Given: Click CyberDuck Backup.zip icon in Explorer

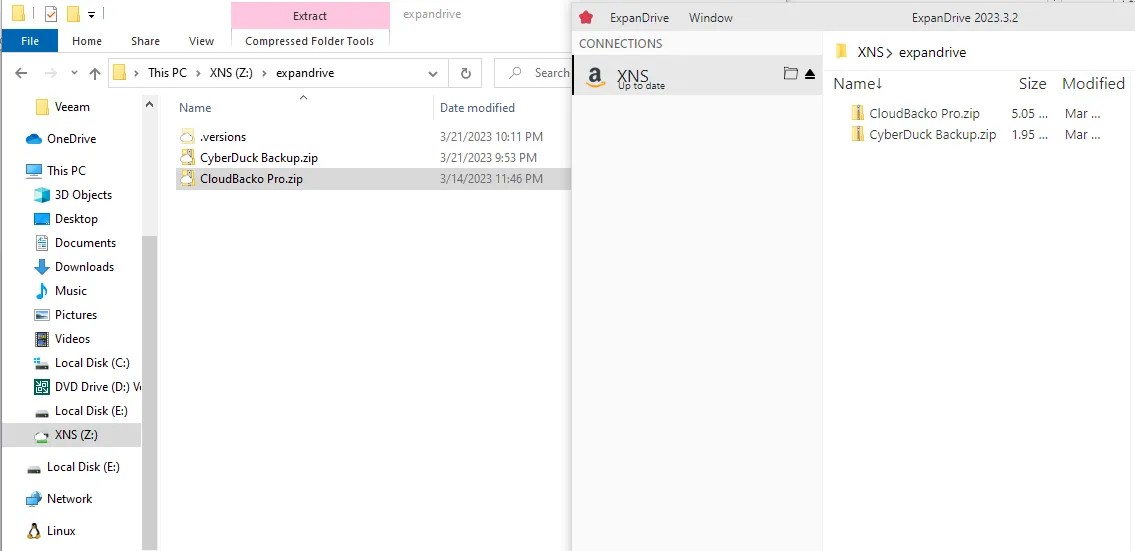Looking at the screenshot, I should click(x=187, y=157).
